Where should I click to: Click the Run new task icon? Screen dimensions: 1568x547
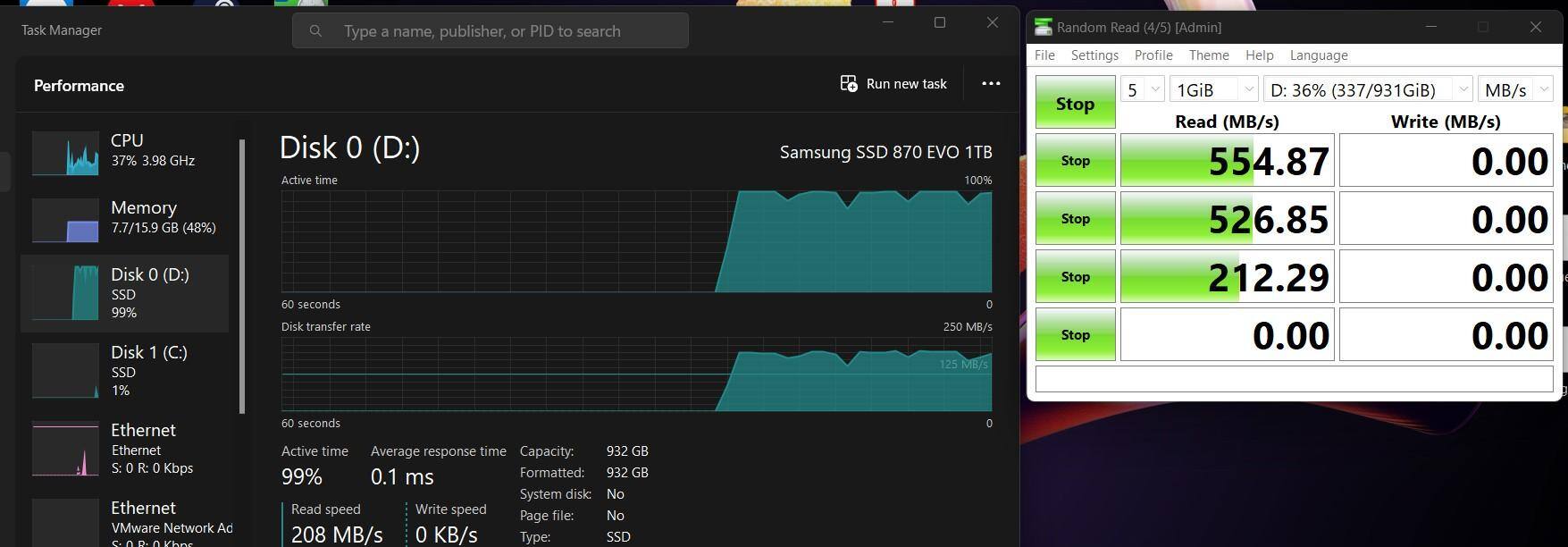848,84
